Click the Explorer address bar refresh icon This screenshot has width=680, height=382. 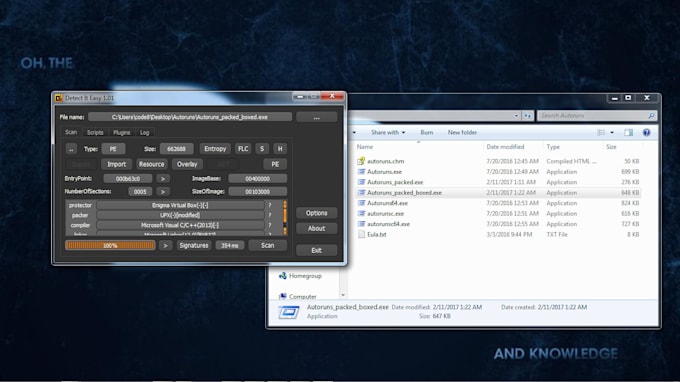coord(527,116)
